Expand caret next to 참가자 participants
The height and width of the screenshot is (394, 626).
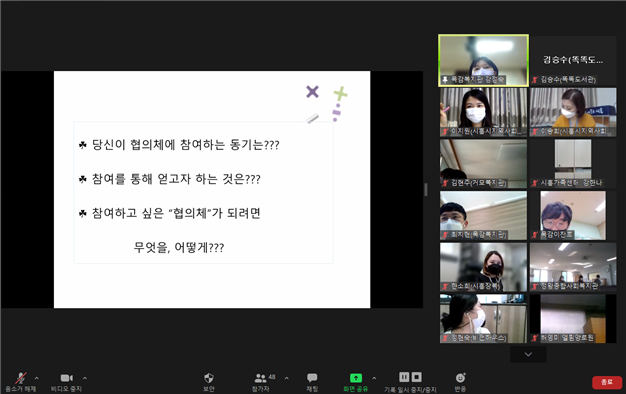[x=287, y=378]
